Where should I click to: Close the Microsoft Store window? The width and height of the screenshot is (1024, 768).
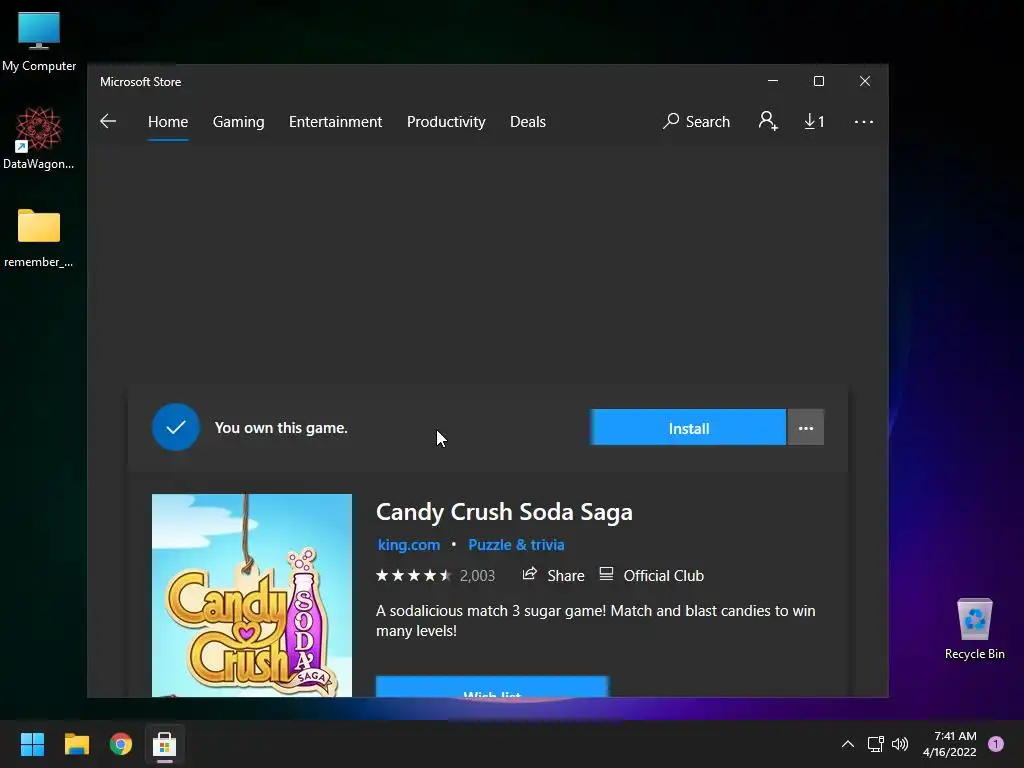click(865, 81)
